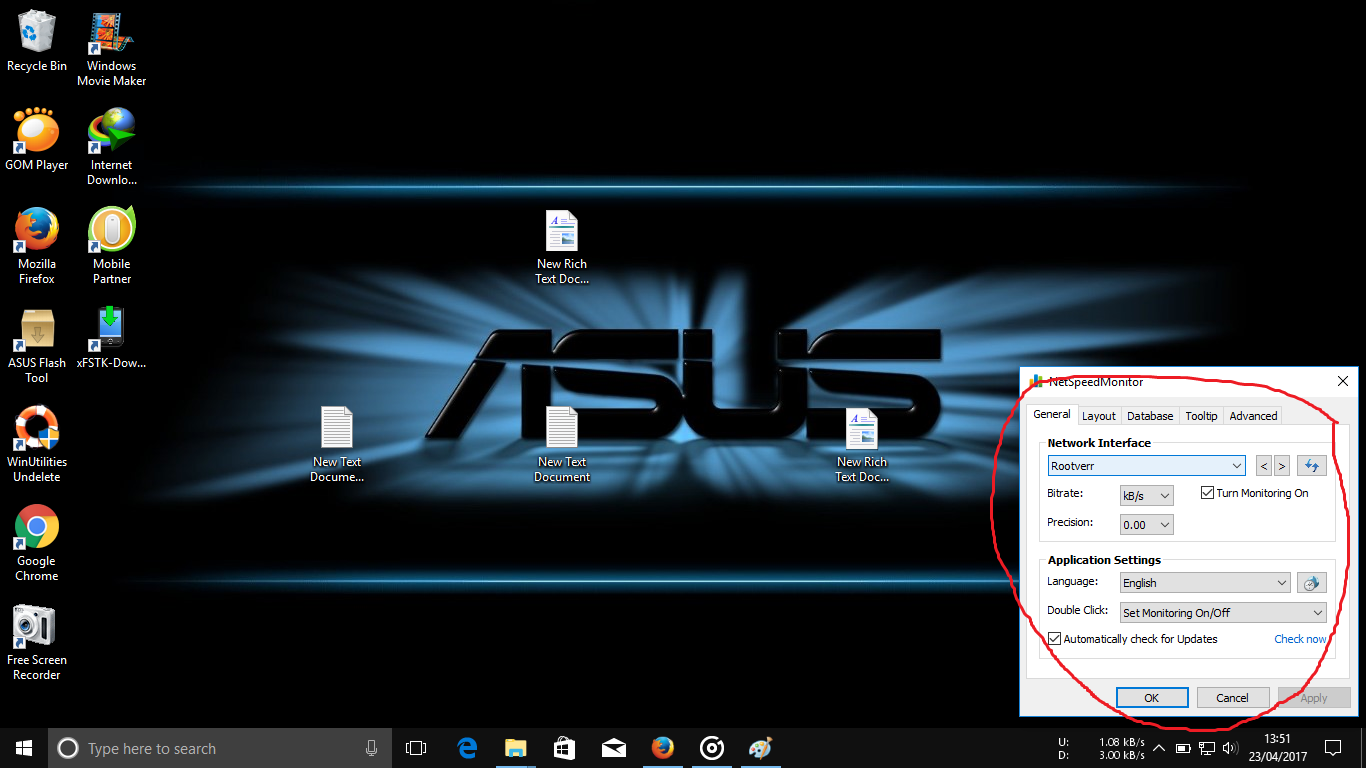Select ASUS Flash Tool desktop shortcut
1366x768 pixels.
[37, 345]
